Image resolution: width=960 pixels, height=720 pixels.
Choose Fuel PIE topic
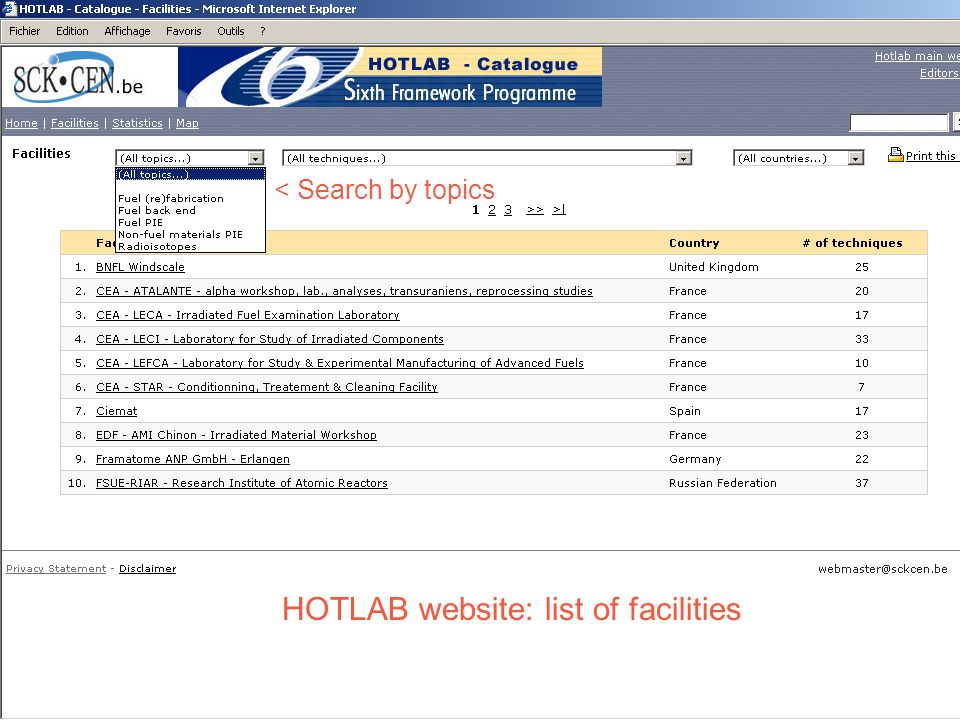pos(140,222)
